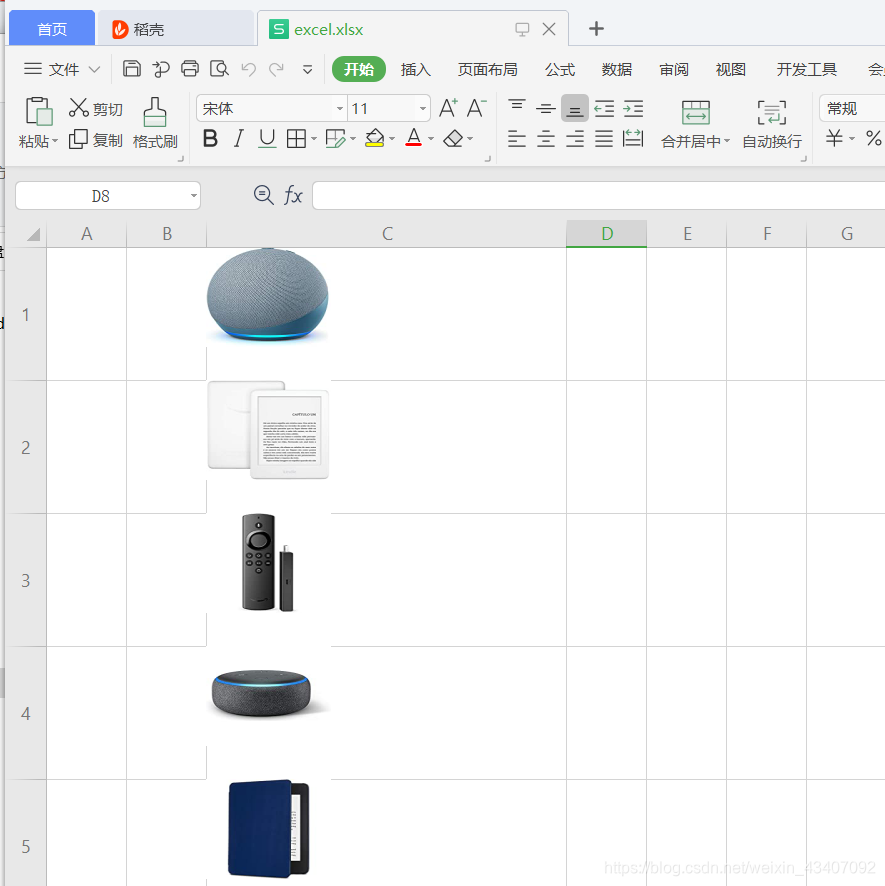
Task: Click the Save icon
Action: [131, 68]
